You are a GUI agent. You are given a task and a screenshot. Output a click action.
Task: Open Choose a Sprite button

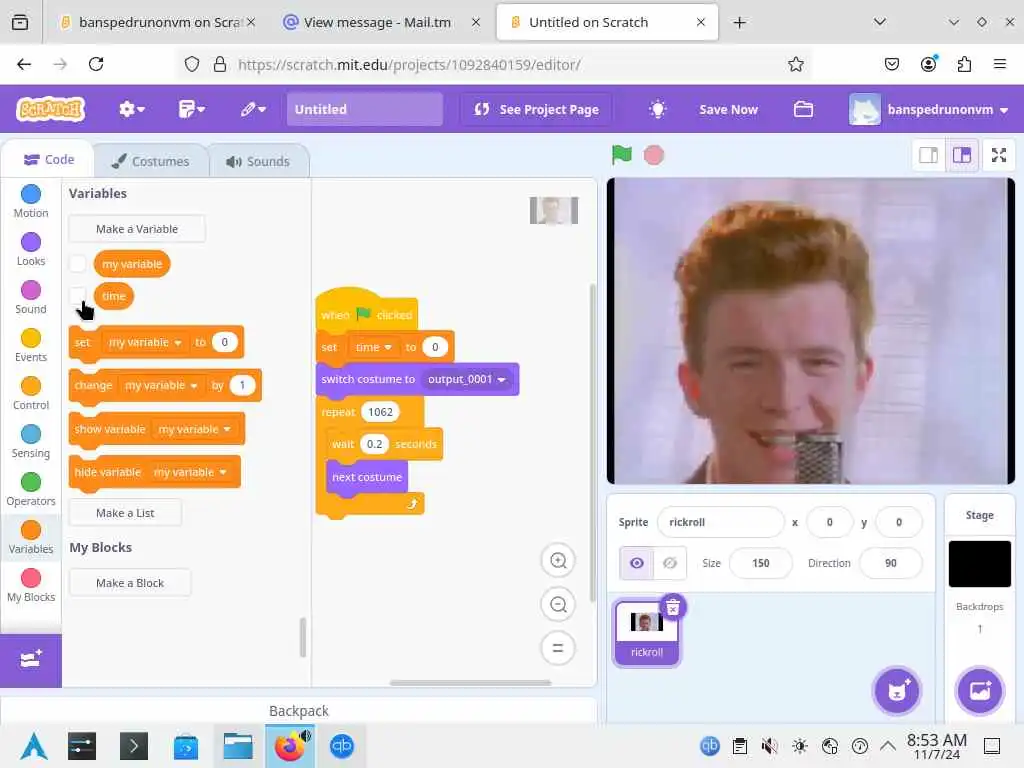click(897, 691)
